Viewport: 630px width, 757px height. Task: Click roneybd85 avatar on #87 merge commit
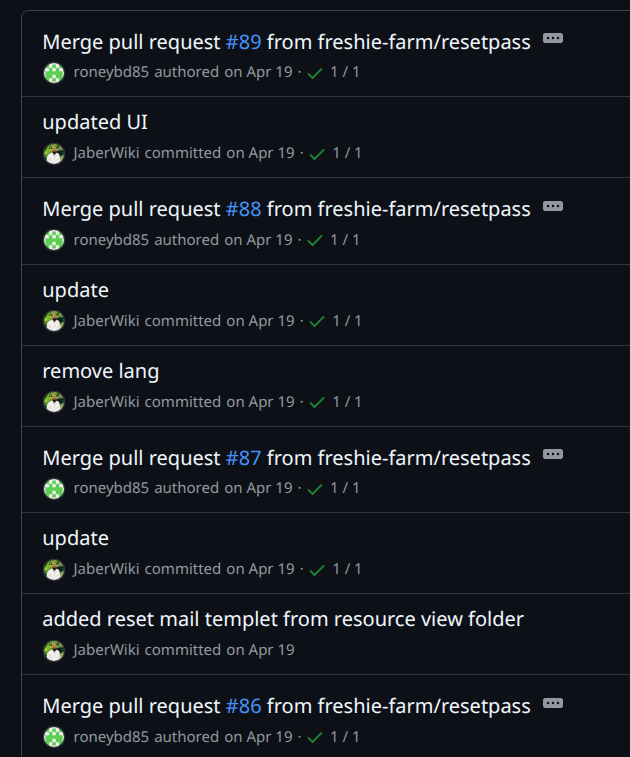[54, 489]
